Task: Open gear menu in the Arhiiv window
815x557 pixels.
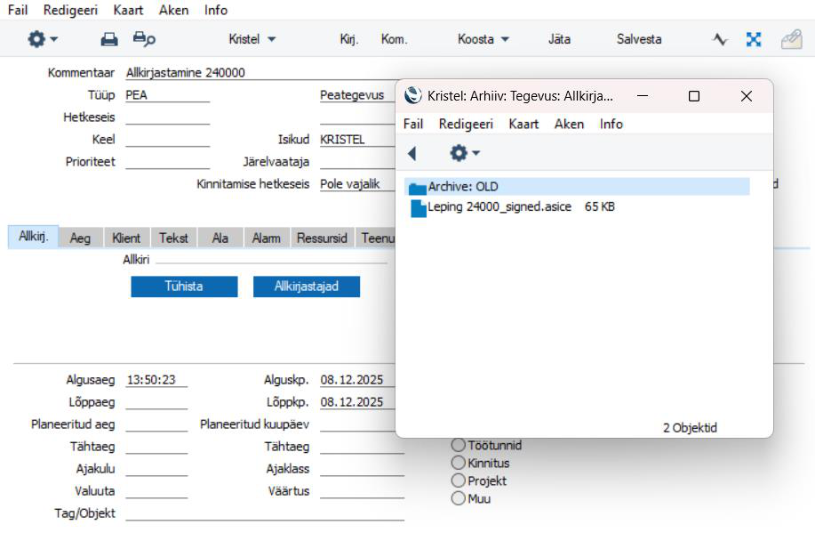Action: 464,153
